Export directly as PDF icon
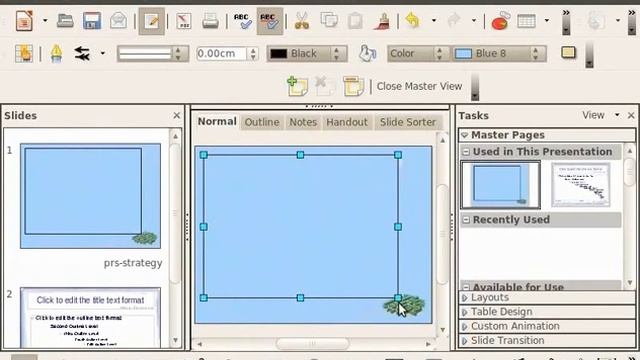 (184, 20)
